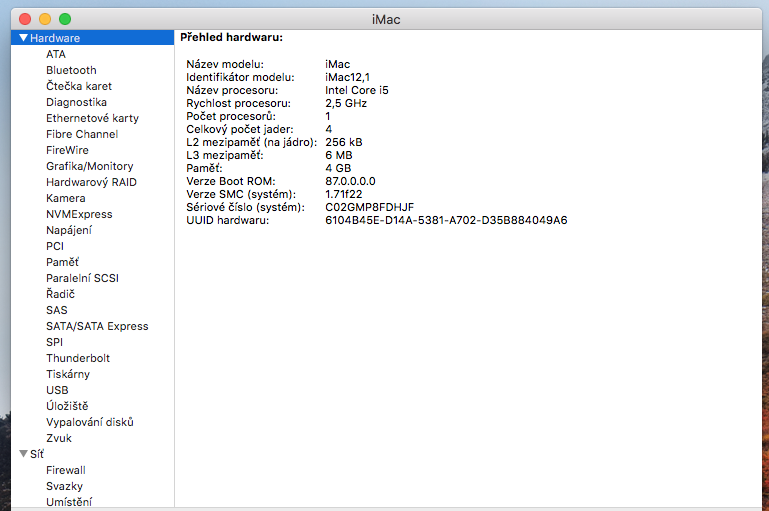Open Zvuk in the sidebar
The height and width of the screenshot is (511, 769).
point(59,438)
